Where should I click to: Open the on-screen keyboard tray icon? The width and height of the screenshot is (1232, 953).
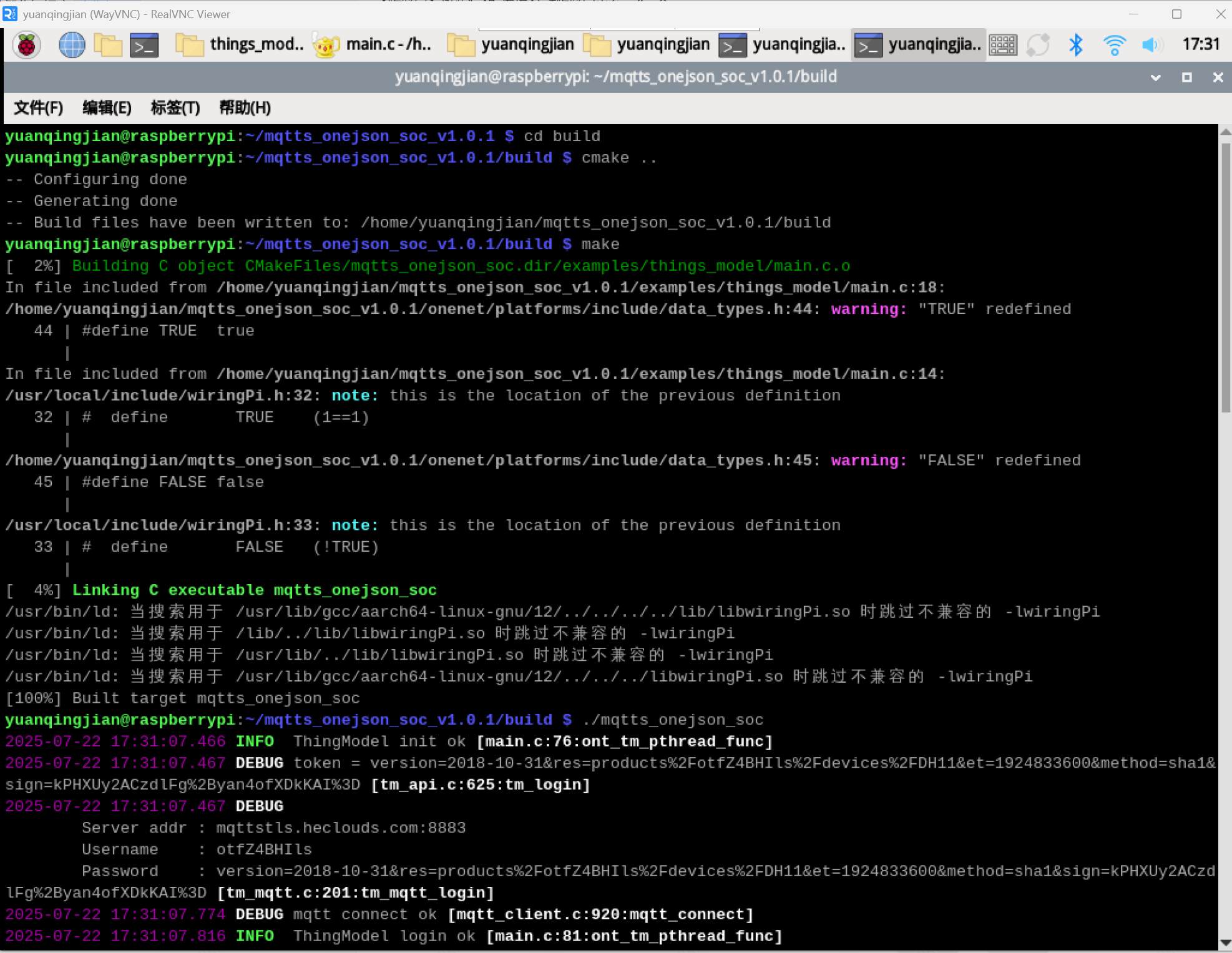pyautogui.click(x=1003, y=45)
